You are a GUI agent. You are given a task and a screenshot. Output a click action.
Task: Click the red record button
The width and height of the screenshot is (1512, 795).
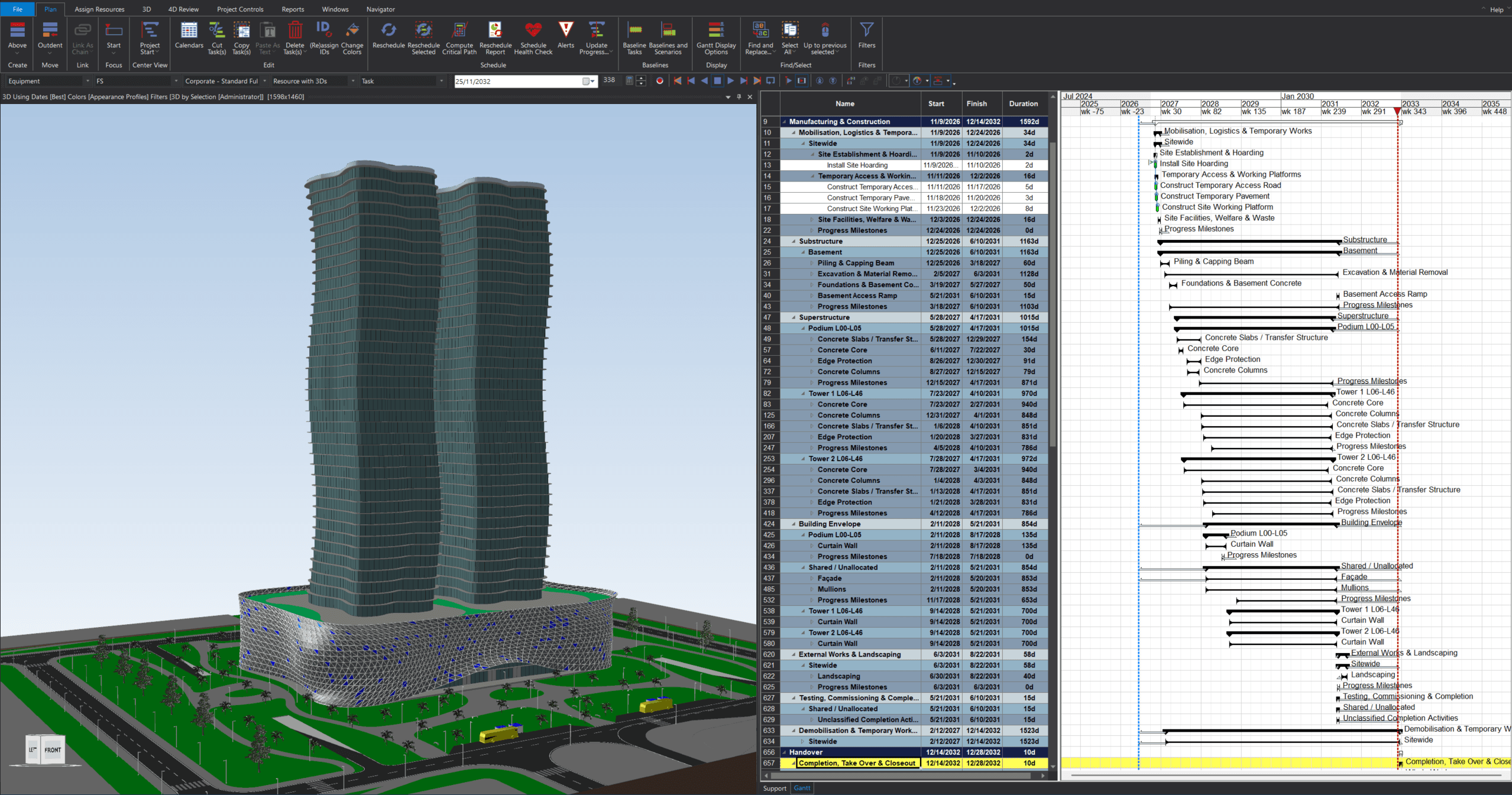(x=660, y=81)
